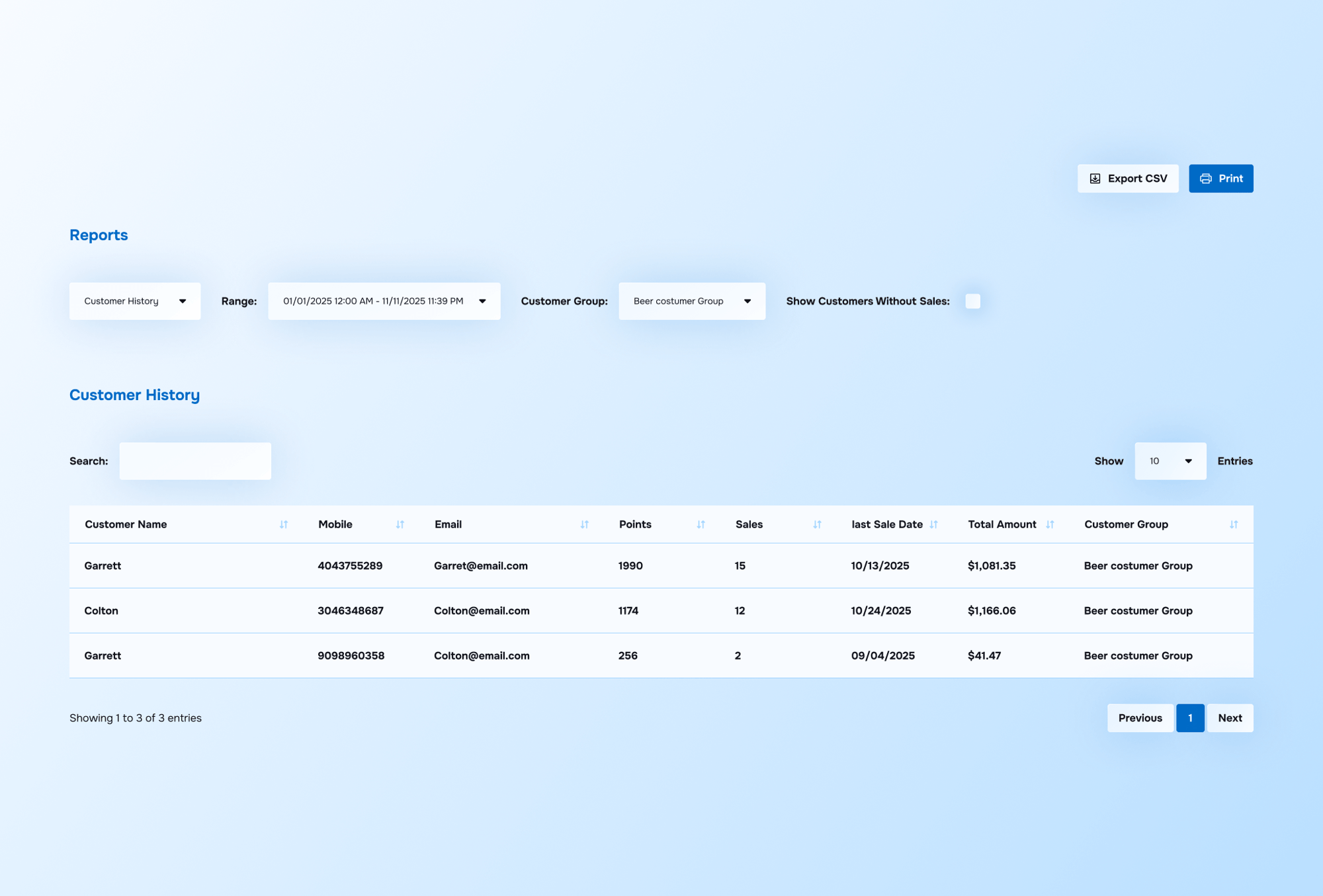Viewport: 1323px width, 896px height.
Task: Sort table by Customer Name column
Action: [283, 524]
